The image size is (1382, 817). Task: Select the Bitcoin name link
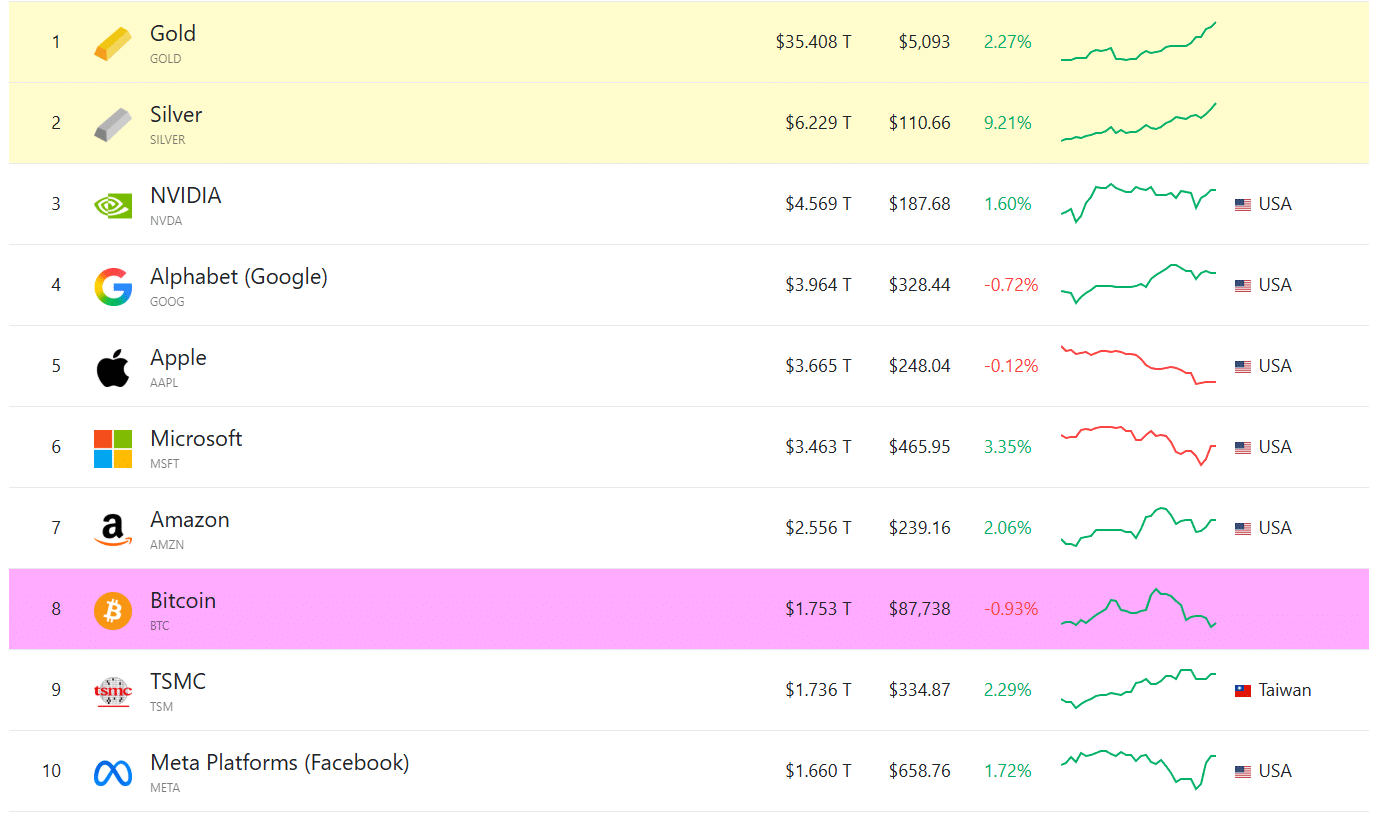point(183,601)
